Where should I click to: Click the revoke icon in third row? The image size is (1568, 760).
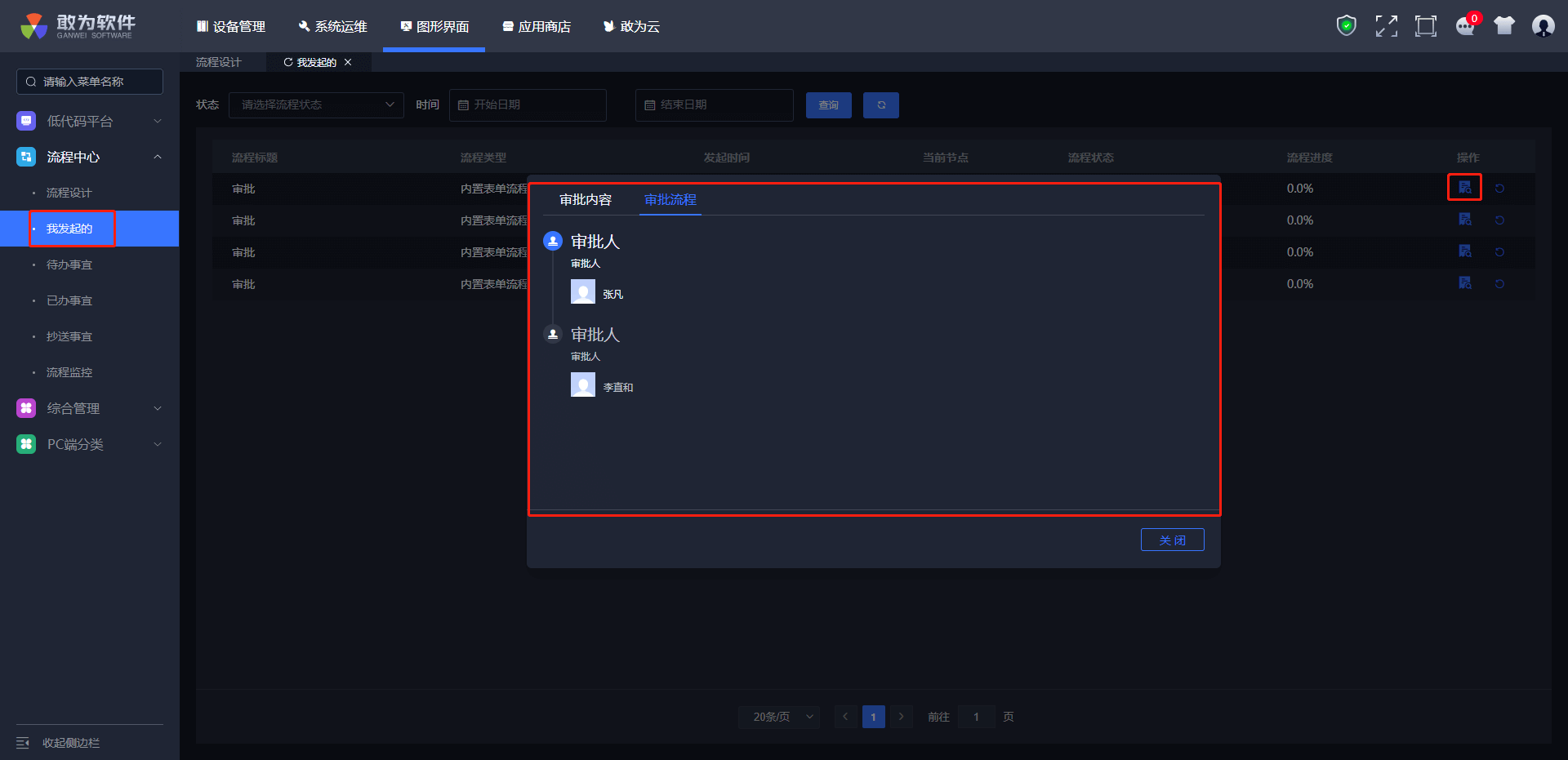click(1499, 252)
